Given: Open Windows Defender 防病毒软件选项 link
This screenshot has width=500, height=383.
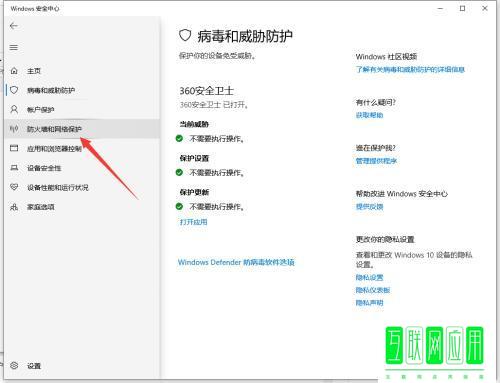Looking at the screenshot, I should pos(236,262).
